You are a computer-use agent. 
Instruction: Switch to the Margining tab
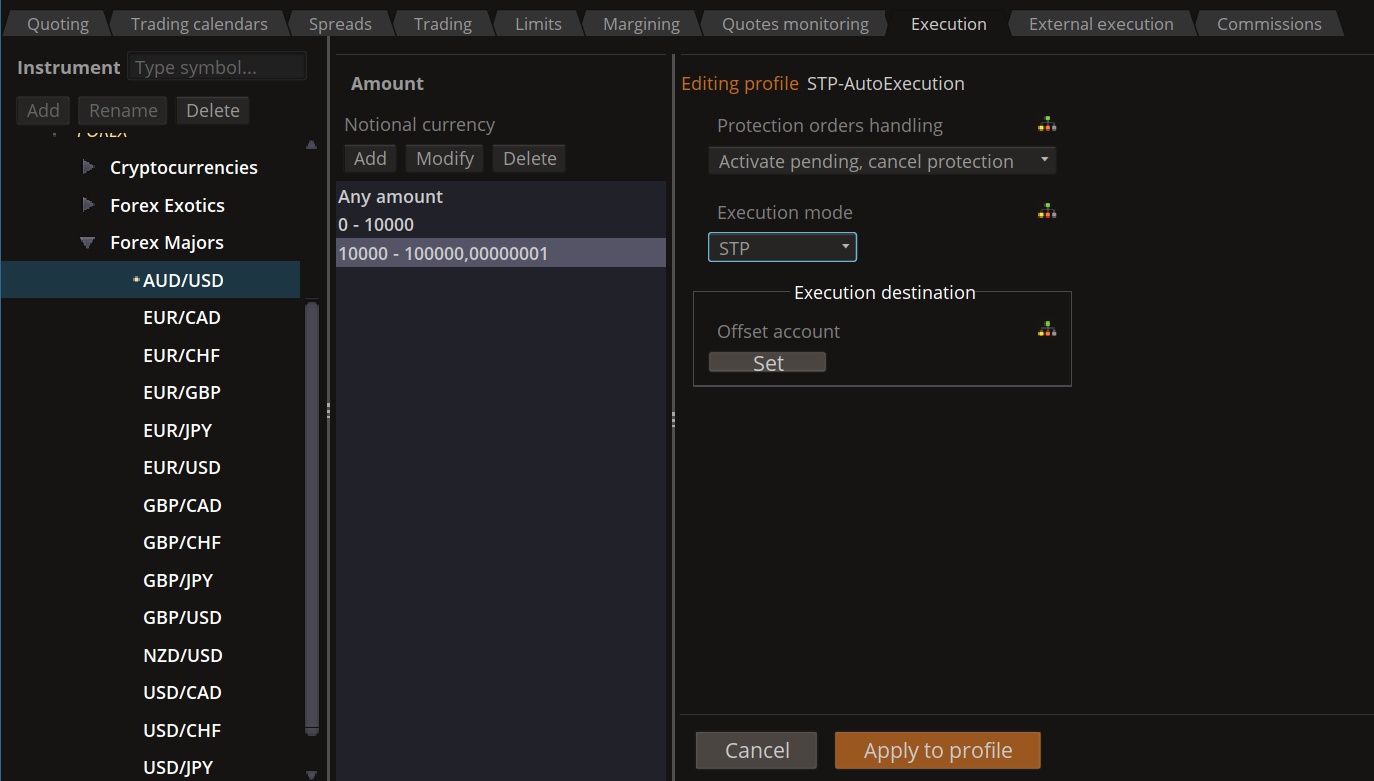coord(641,24)
